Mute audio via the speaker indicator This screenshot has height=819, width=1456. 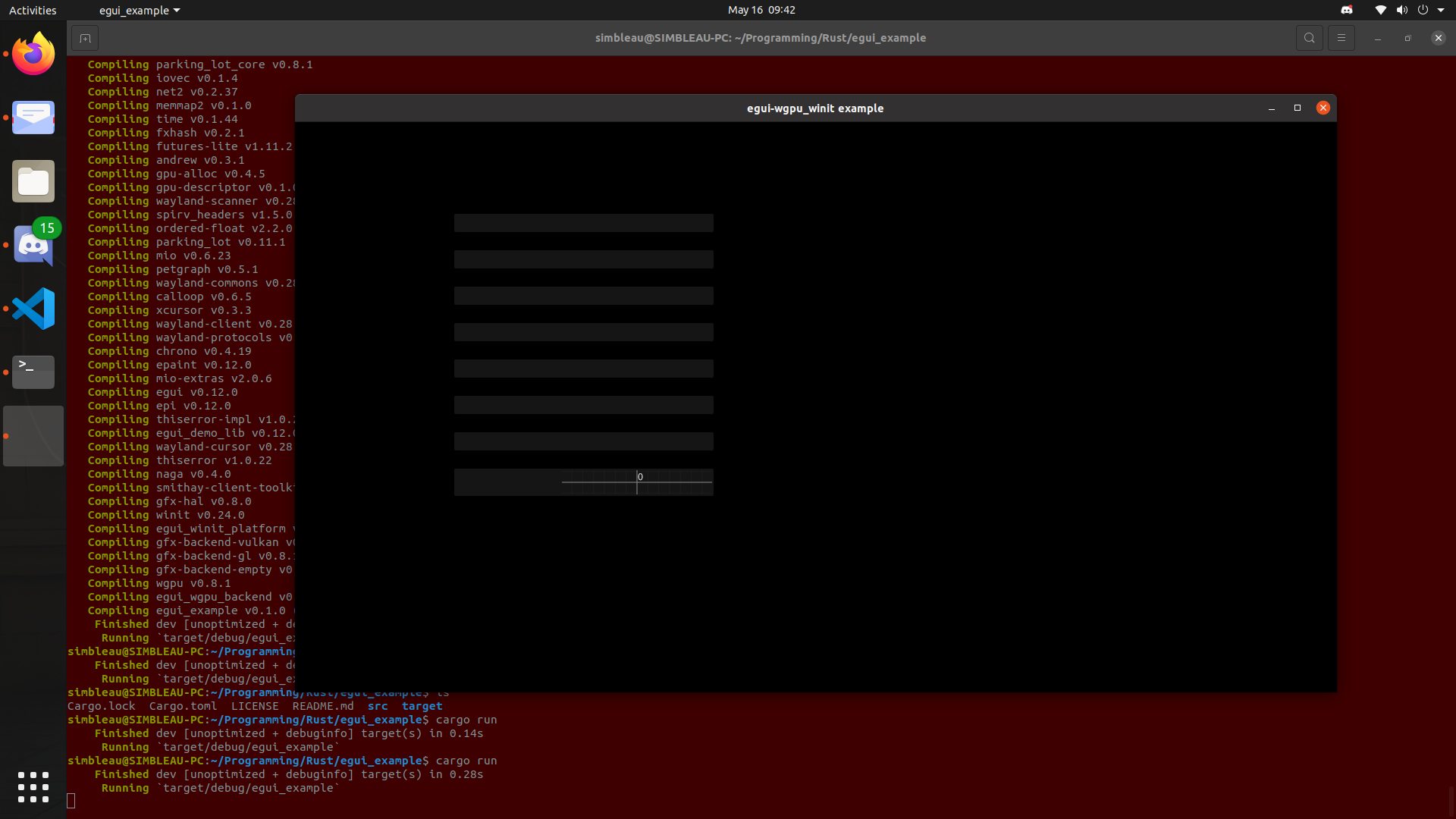[1402, 10]
